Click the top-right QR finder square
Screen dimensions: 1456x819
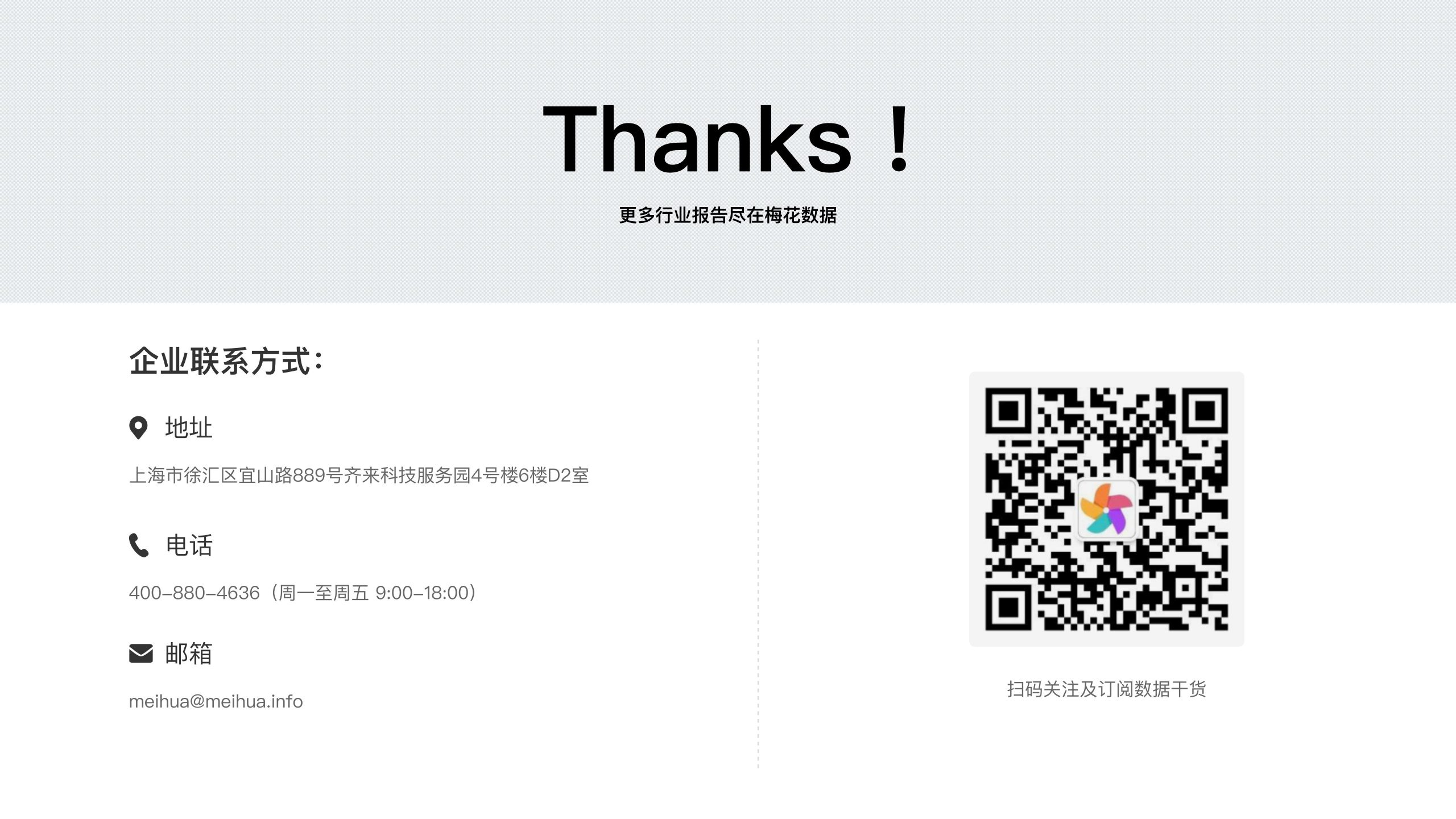(x=1205, y=411)
